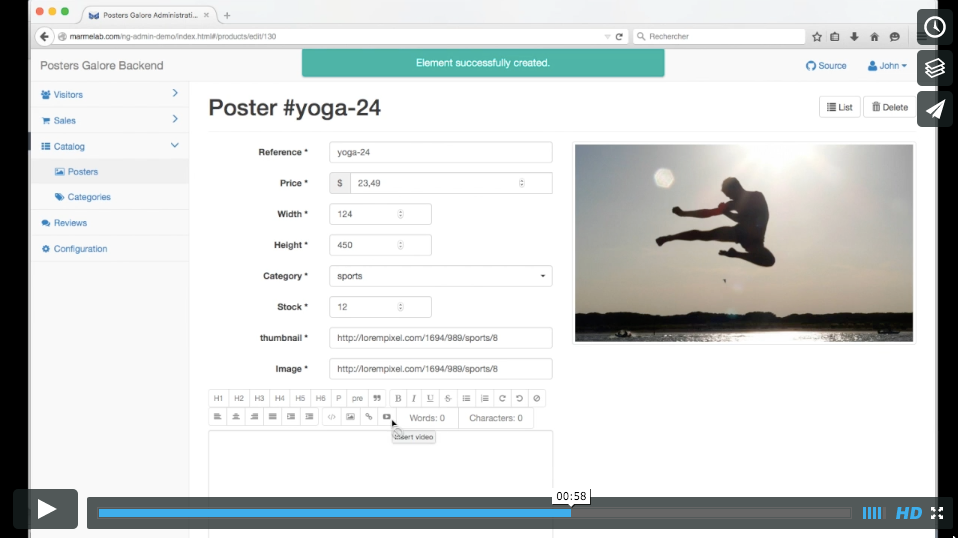Apply H4 heading in the editor
This screenshot has width=958, height=538.
pyautogui.click(x=279, y=398)
